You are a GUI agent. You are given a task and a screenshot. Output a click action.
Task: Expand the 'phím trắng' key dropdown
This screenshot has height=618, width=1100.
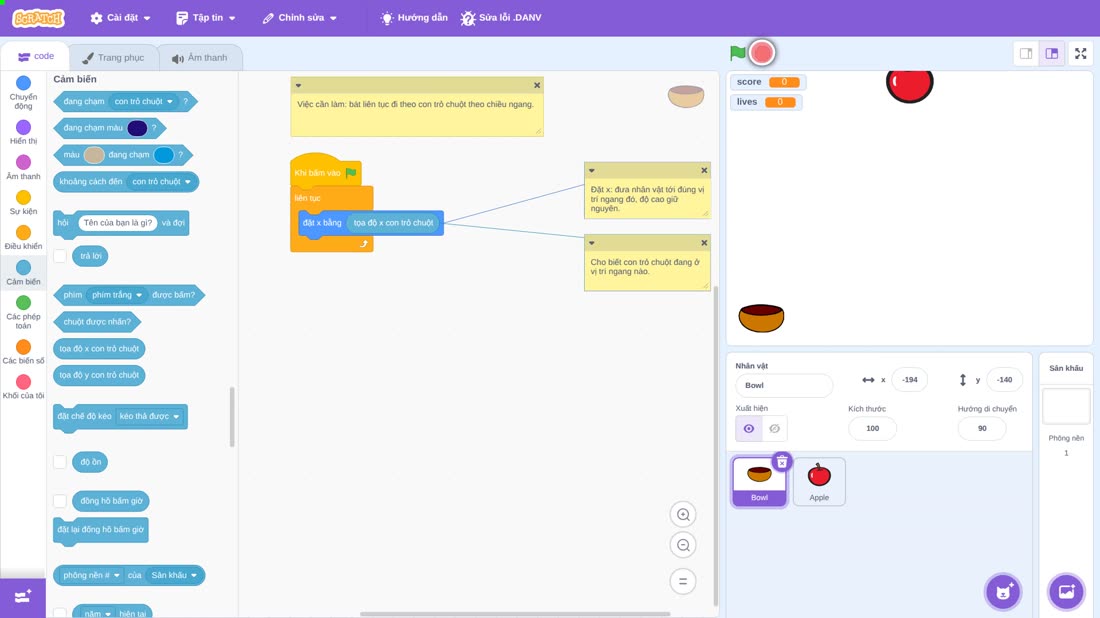(x=117, y=295)
